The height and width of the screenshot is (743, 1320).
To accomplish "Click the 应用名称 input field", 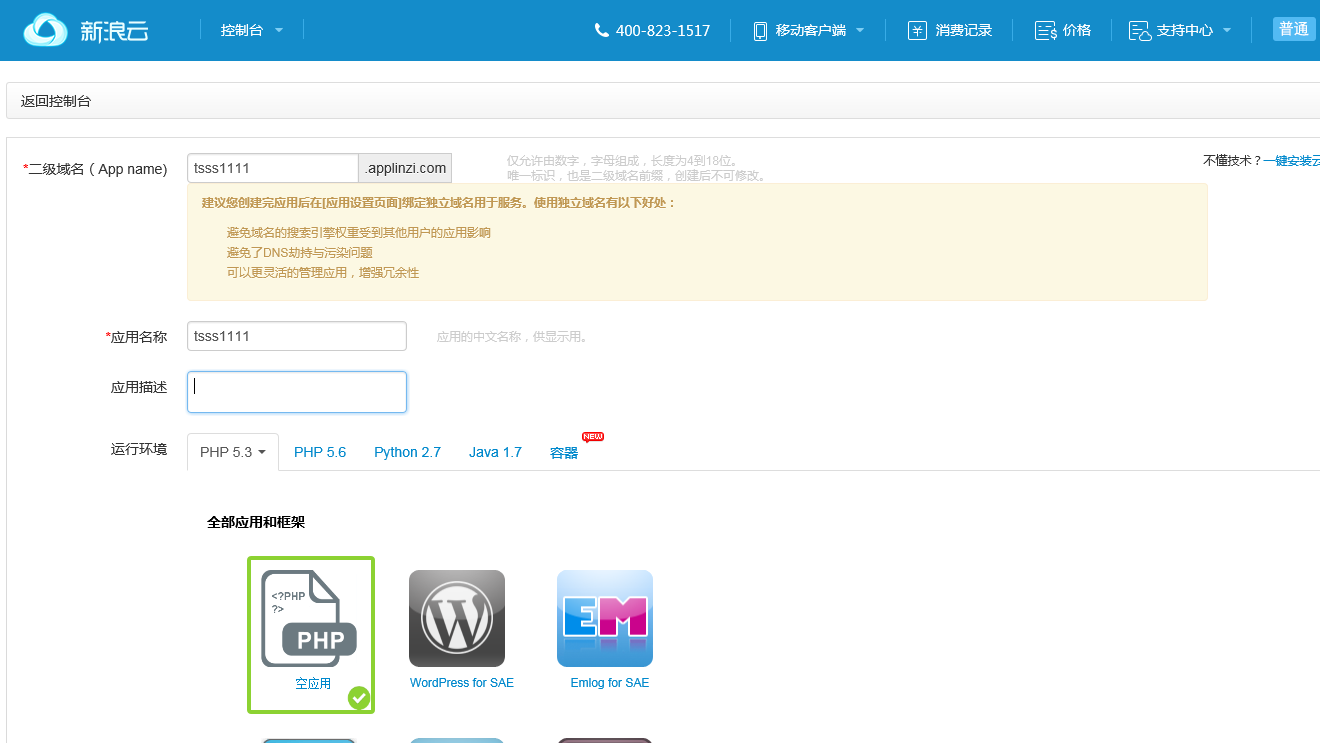I will [297, 336].
